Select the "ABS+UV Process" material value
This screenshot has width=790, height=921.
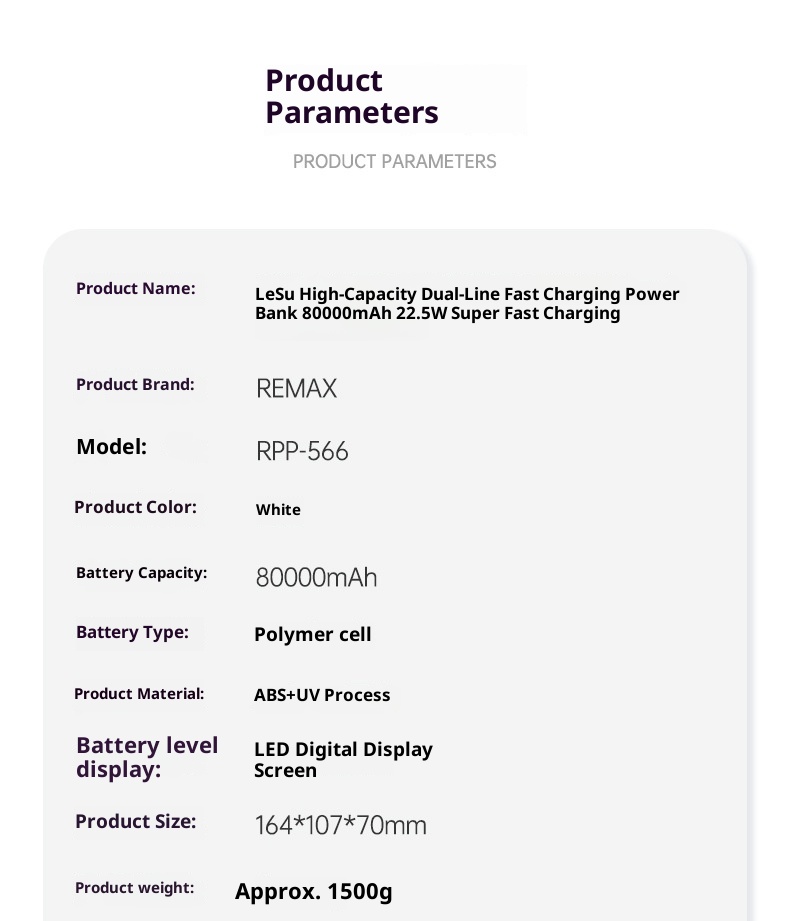[x=322, y=696]
